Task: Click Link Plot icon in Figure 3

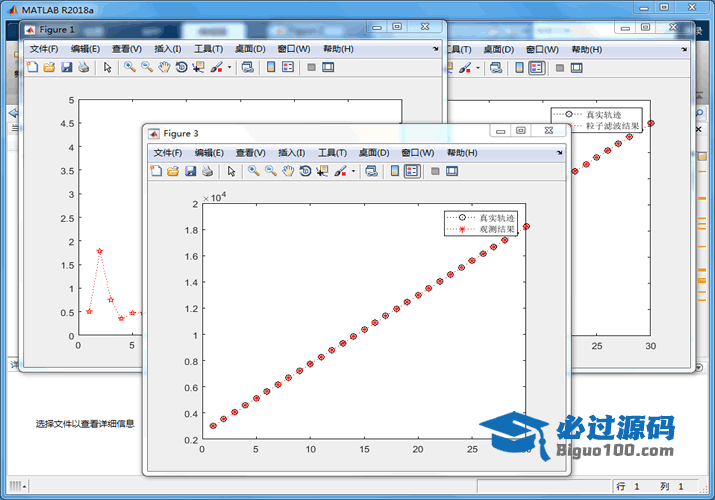Action: click(x=372, y=171)
